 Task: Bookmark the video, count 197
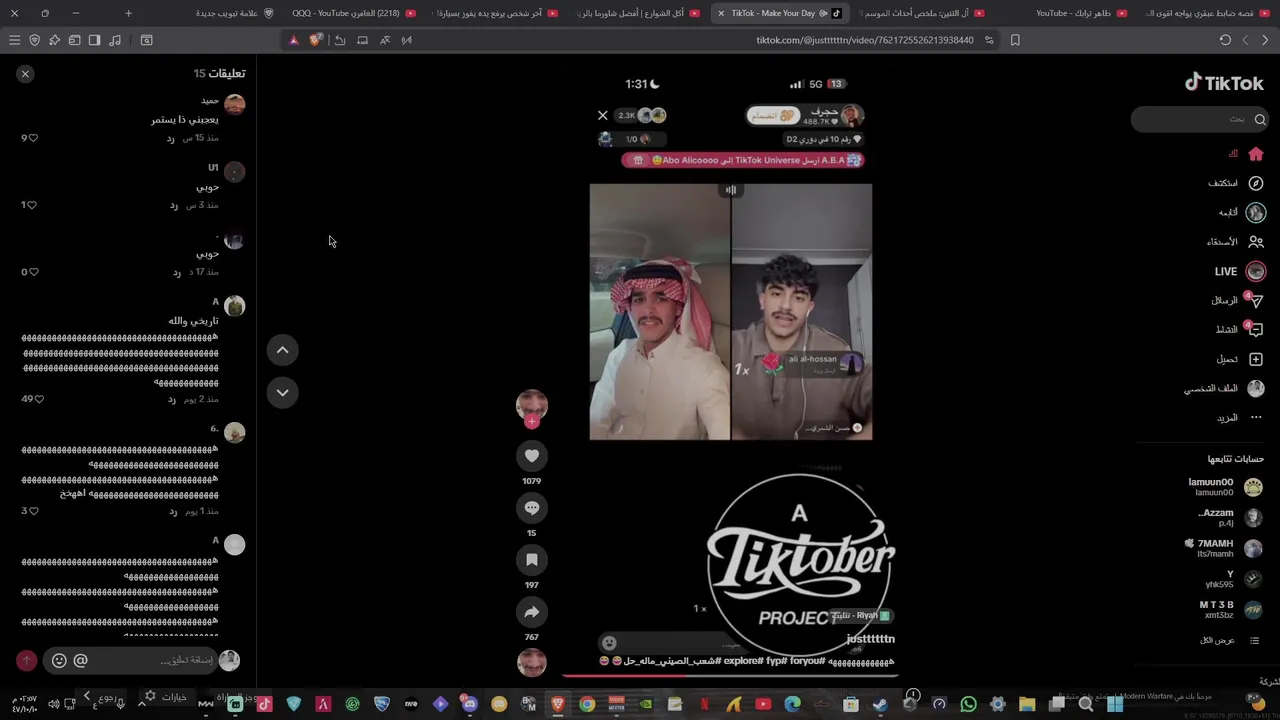532,560
